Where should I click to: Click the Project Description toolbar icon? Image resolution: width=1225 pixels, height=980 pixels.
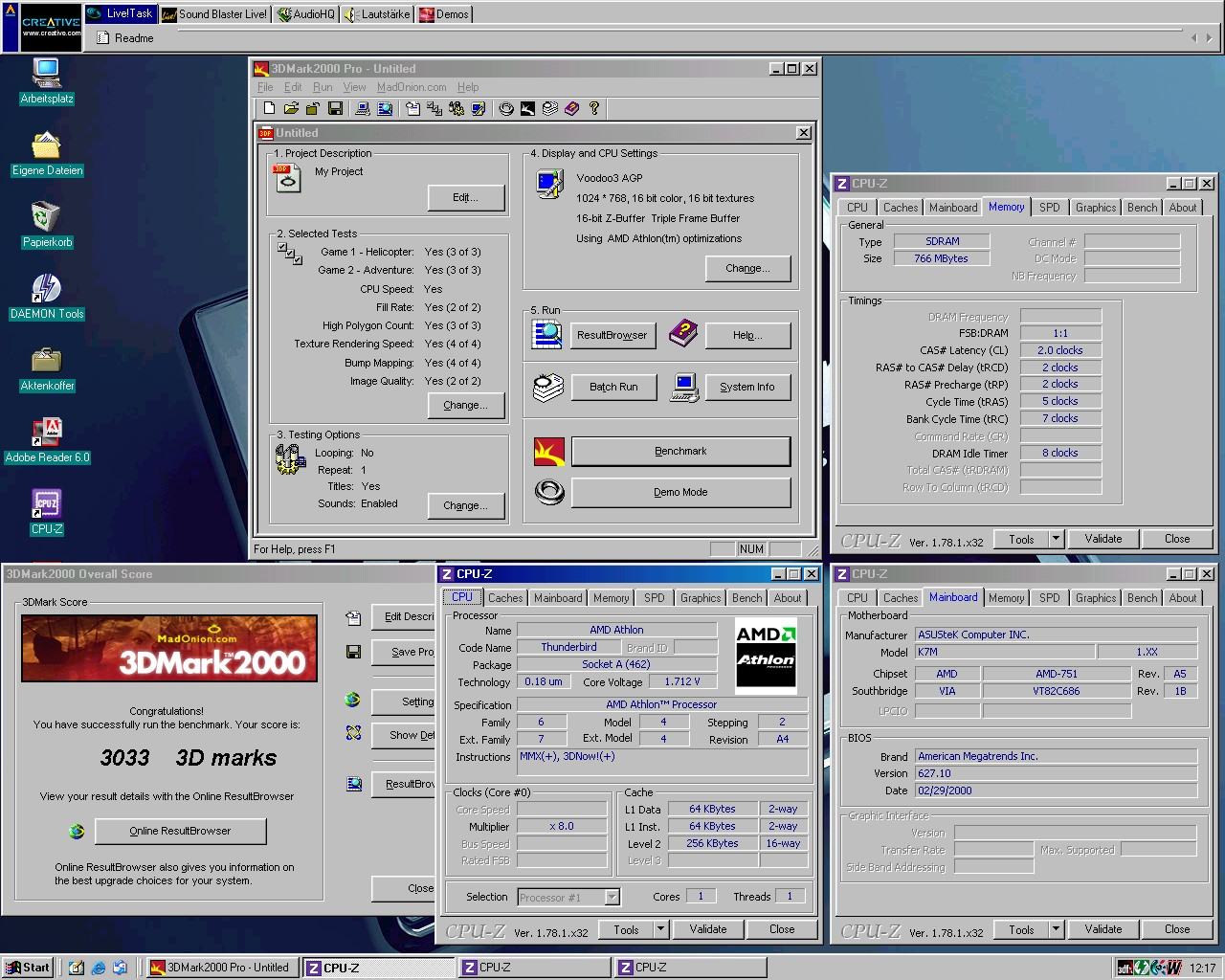412,108
